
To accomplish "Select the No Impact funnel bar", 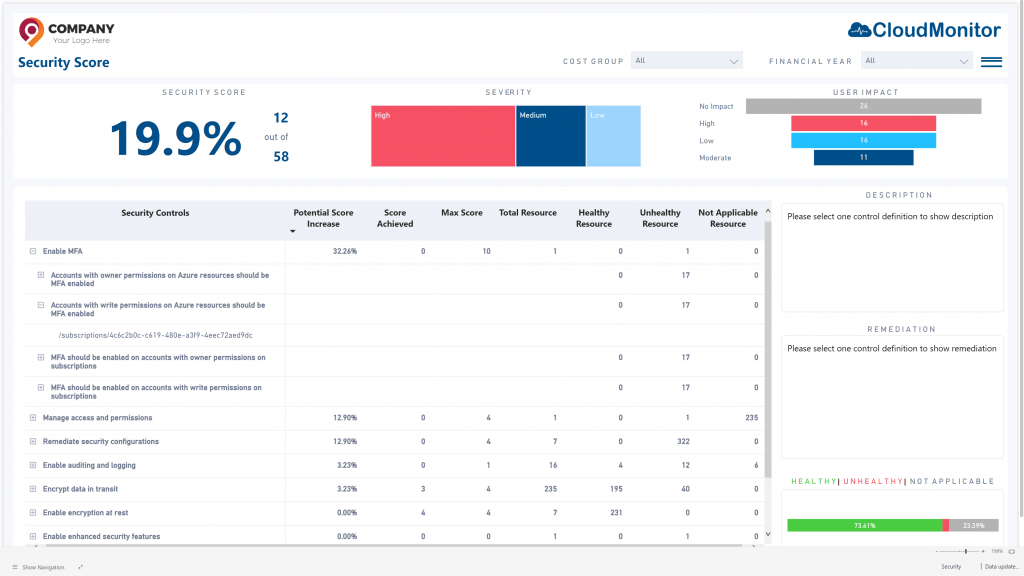I will (x=863, y=106).
